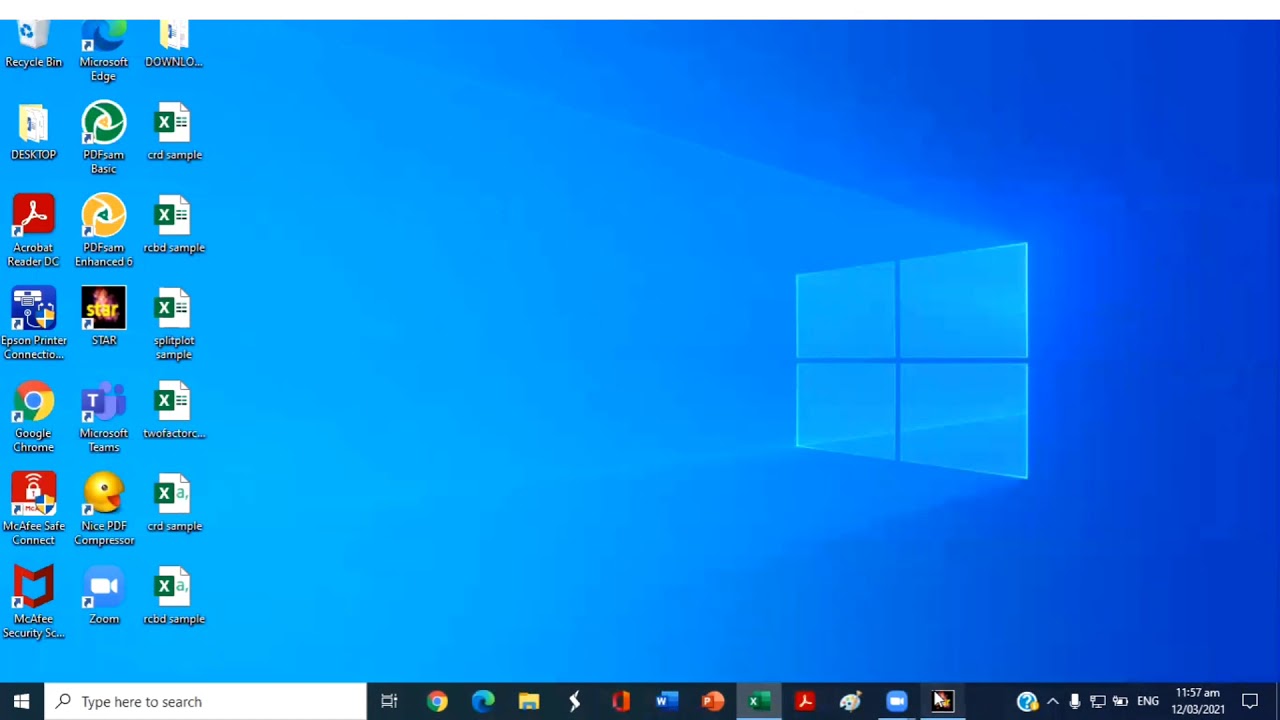Select the Nice PDF Compressor shortcut
1280x720 pixels.
point(103,510)
